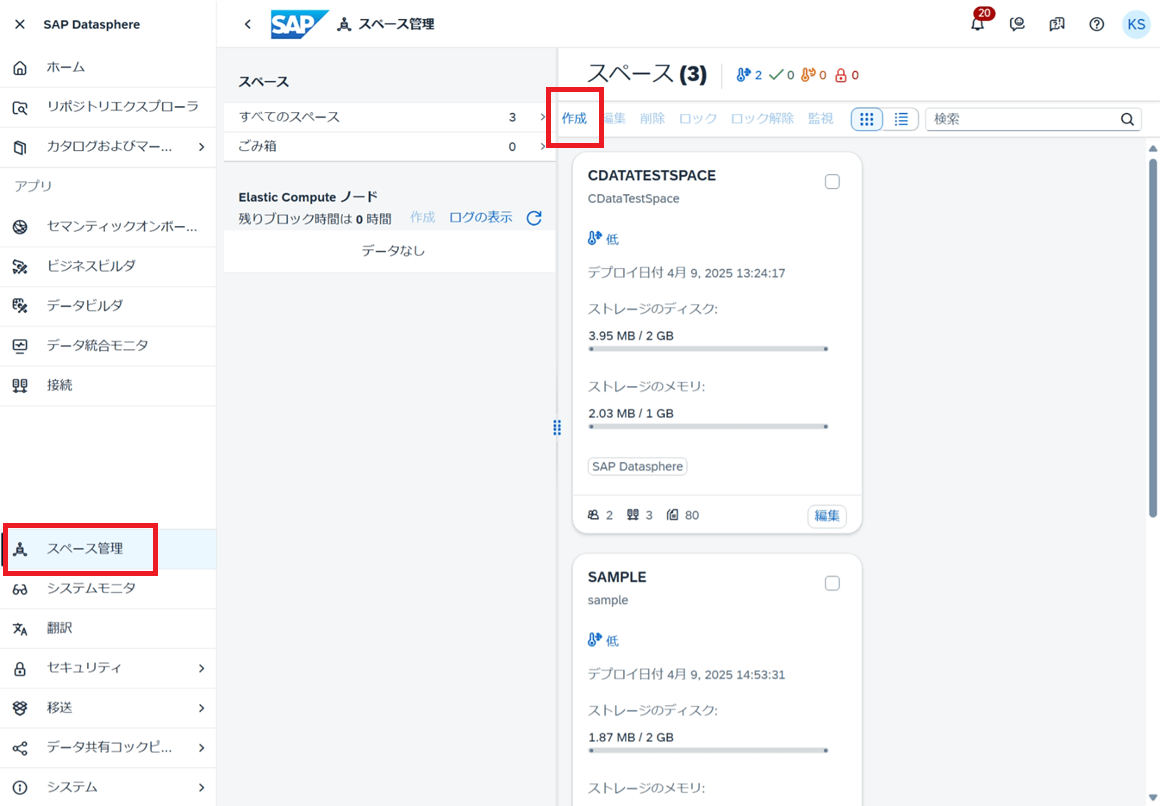
Task: Click 作成 to create a space
Action: click(574, 118)
